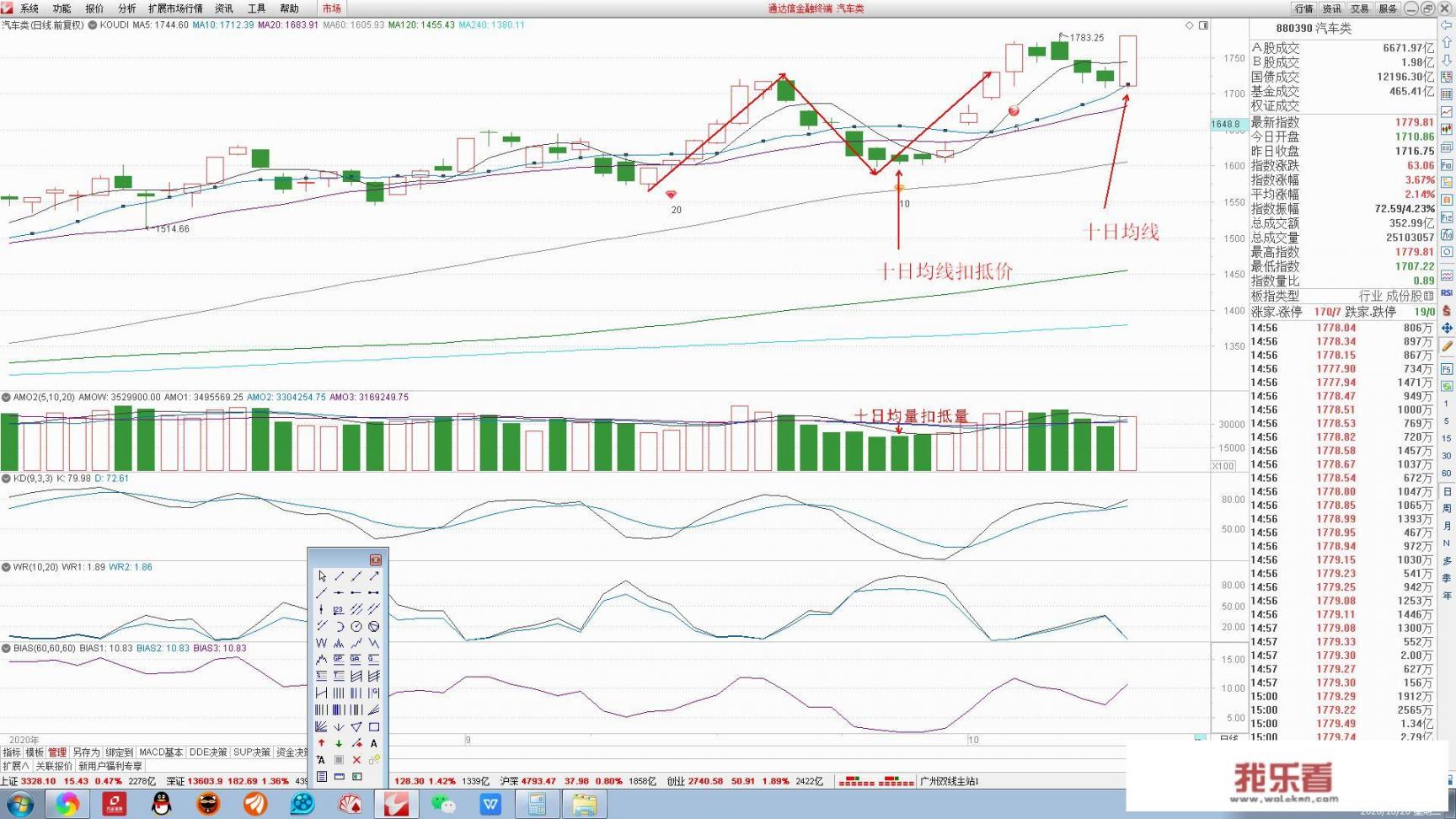Open the 报价 menu
Screen dimensions: 1456x819
94,8
